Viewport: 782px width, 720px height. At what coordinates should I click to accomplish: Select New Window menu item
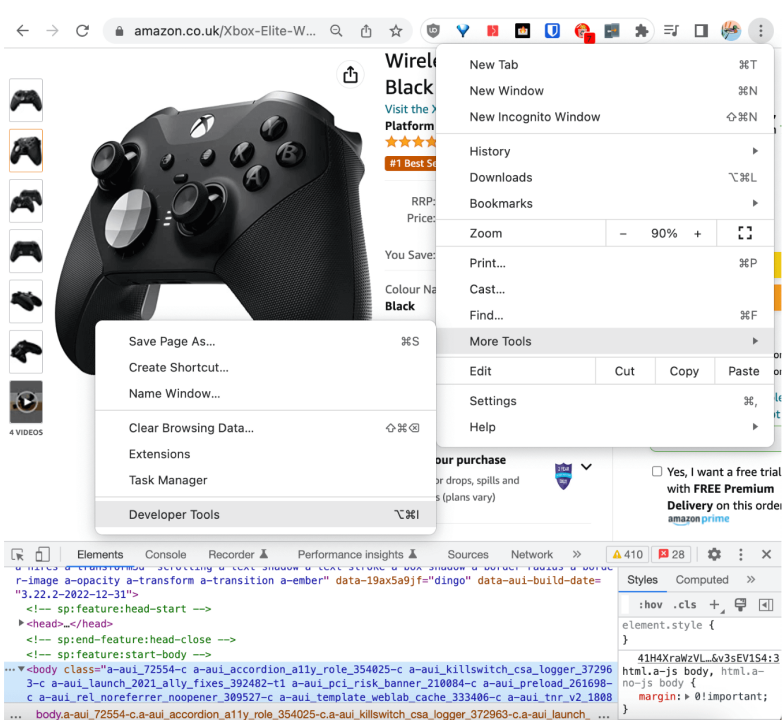[605, 91]
